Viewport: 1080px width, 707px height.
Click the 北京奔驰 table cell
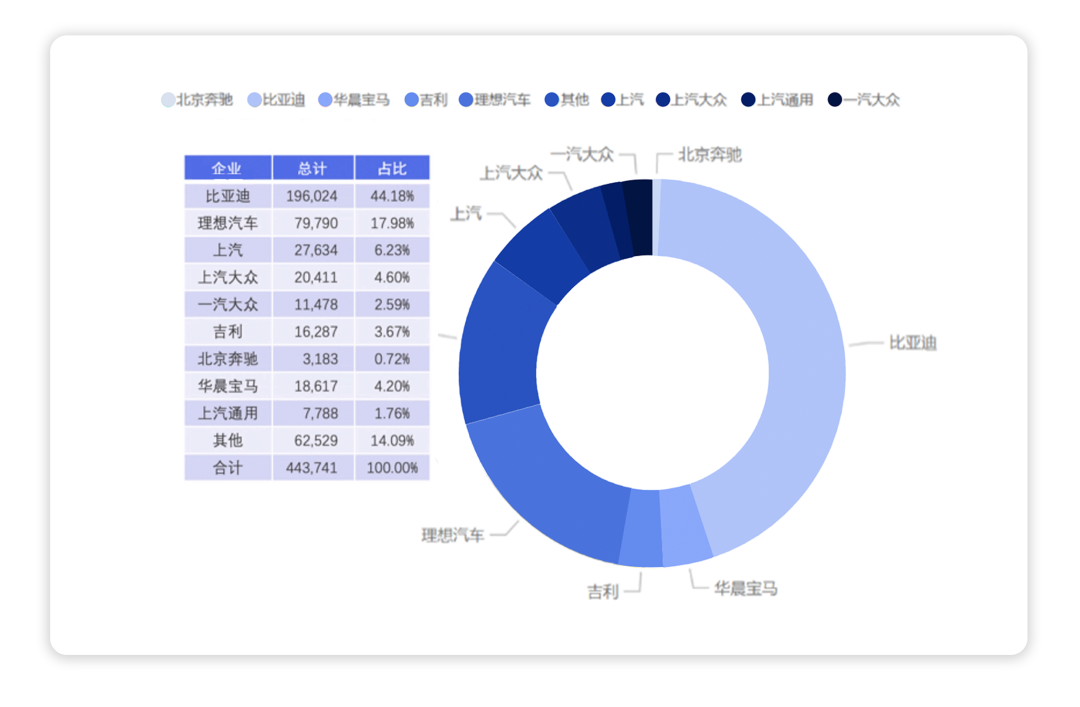[227, 359]
